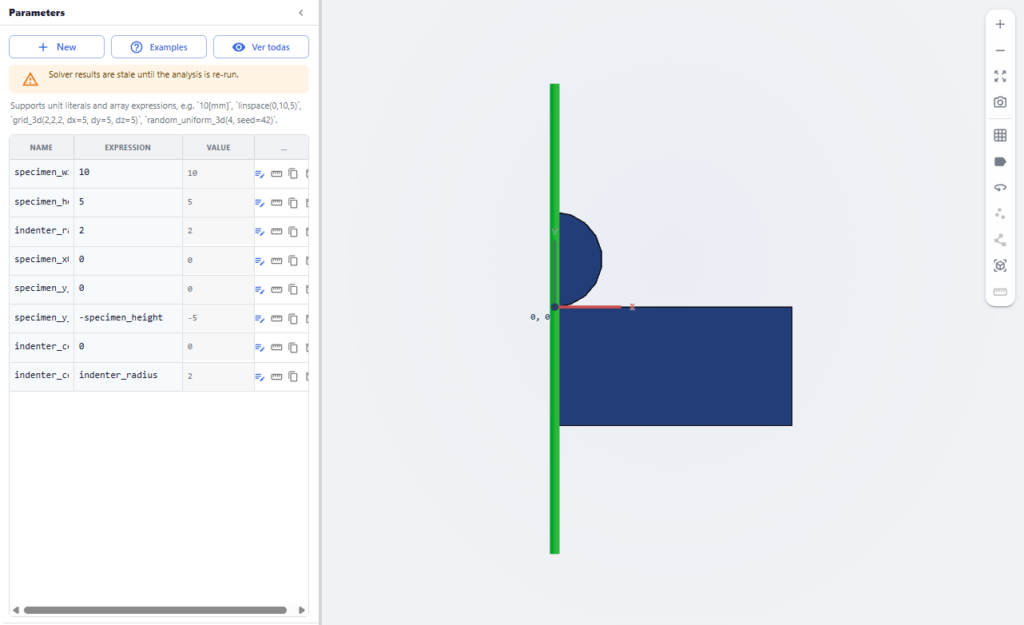Click the horizontal scrollbar thumb under the parameters table
This screenshot has width=1024, height=625.
155,610
